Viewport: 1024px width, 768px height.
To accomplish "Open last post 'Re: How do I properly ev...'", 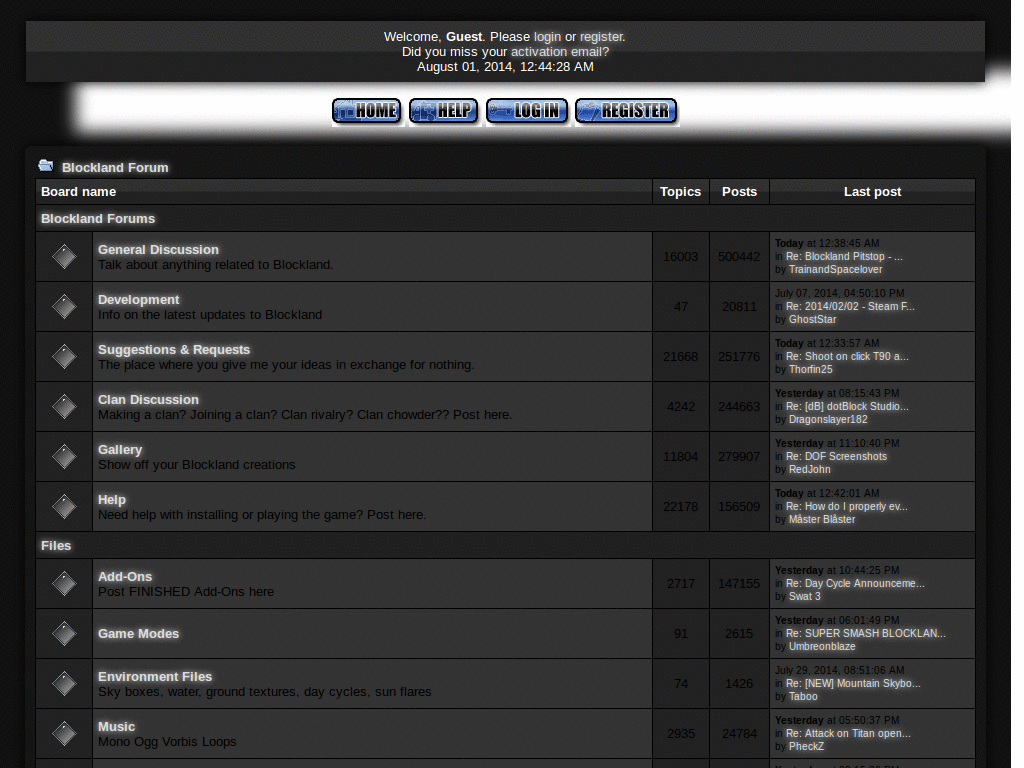I will [x=846, y=506].
